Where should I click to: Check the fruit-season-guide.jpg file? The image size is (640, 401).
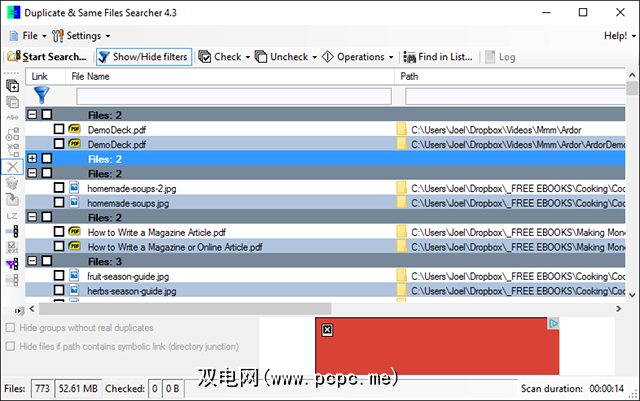pos(59,276)
